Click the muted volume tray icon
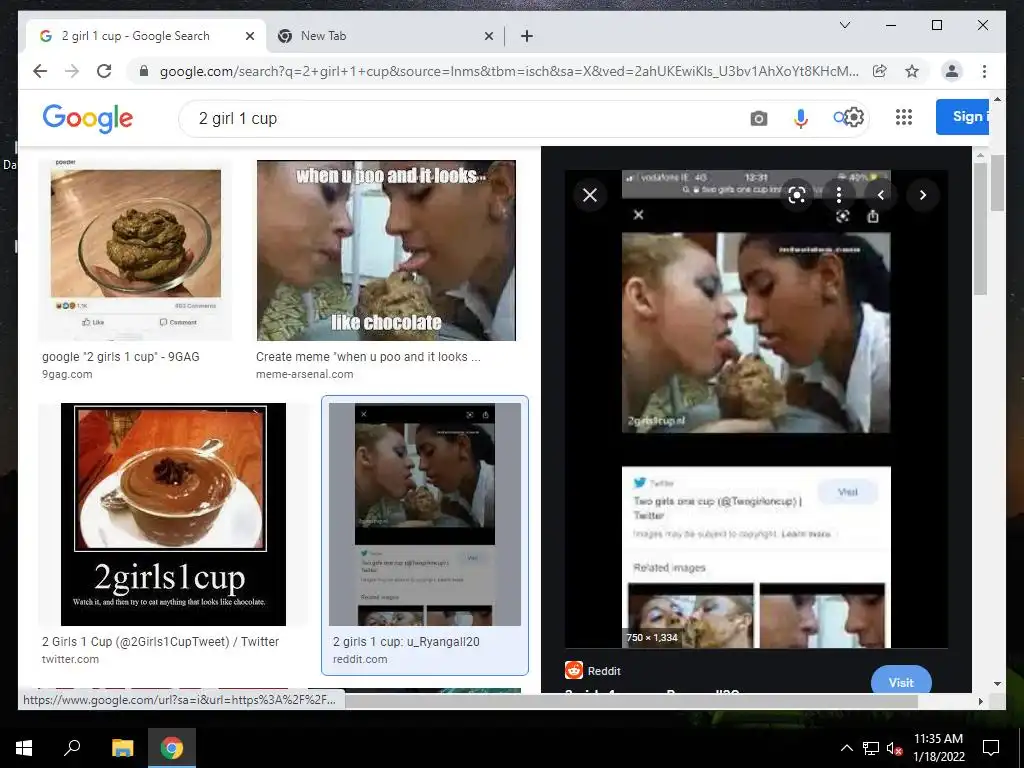The height and width of the screenshot is (768, 1024). click(x=894, y=748)
